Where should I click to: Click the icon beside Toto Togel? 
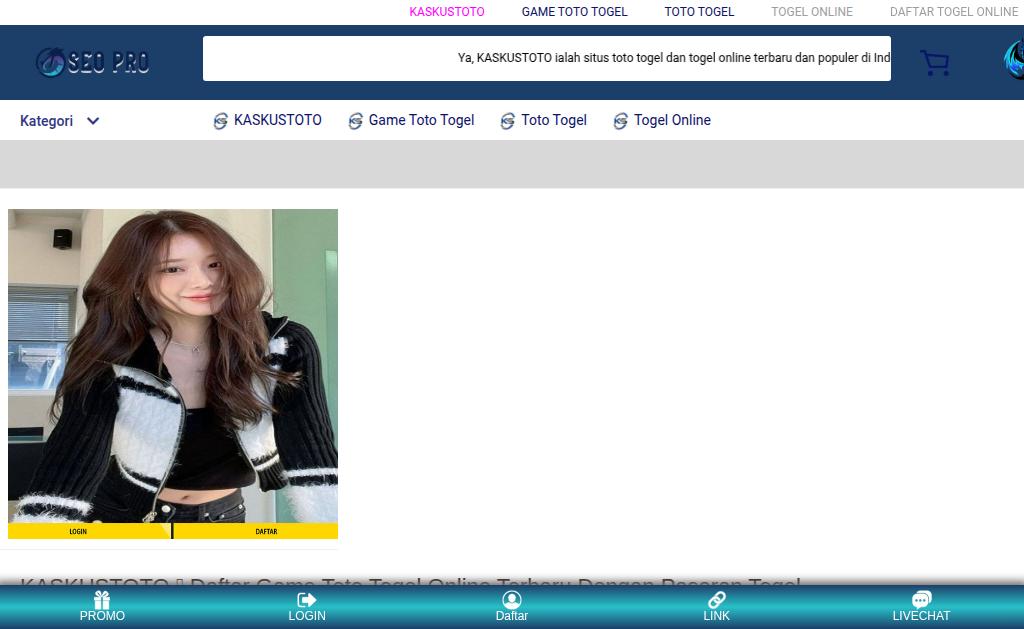pyautogui.click(x=507, y=121)
